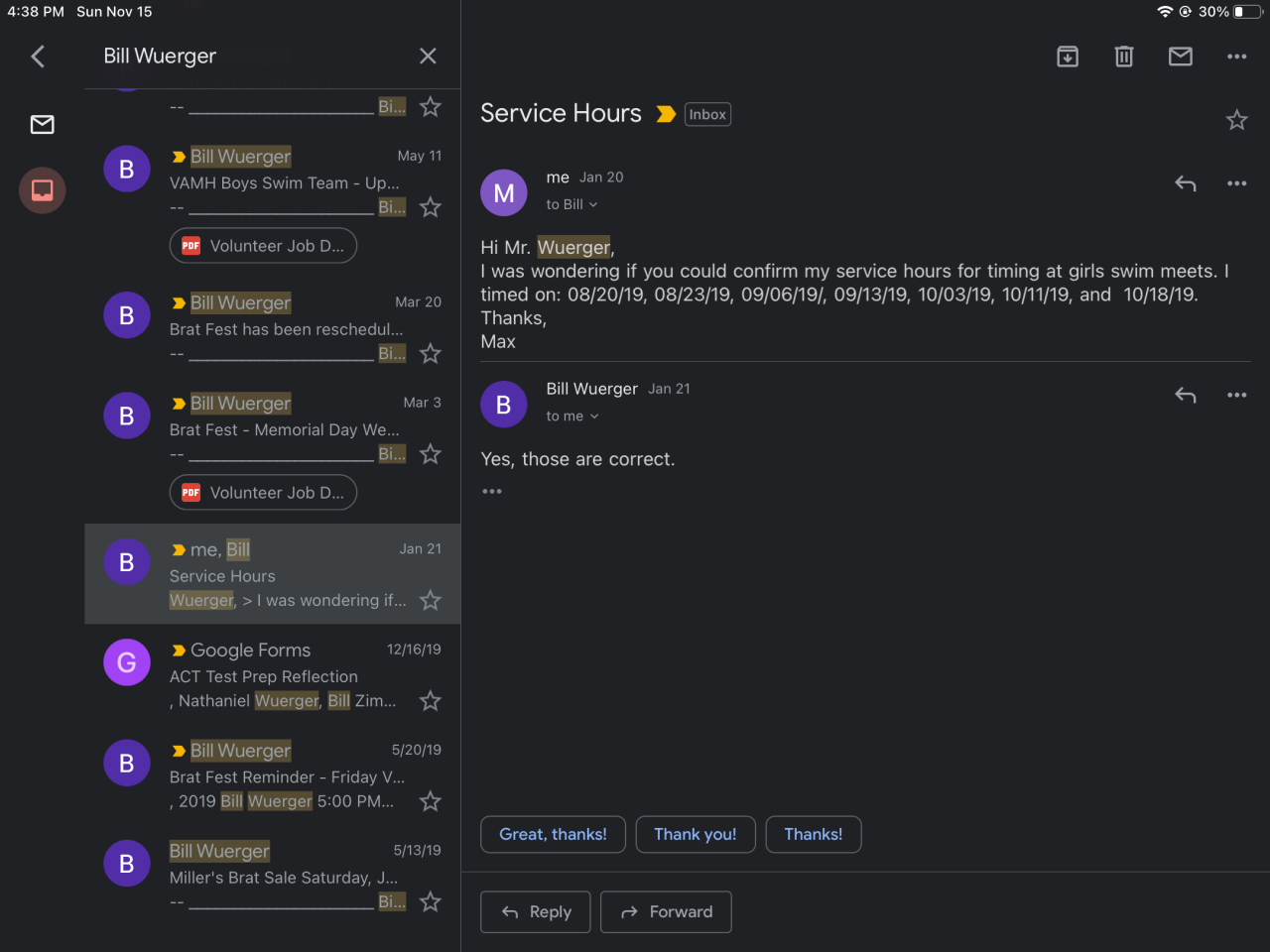Star the Brat Fest rescheduled email
The height and width of the screenshot is (952, 1270).
coord(430,353)
